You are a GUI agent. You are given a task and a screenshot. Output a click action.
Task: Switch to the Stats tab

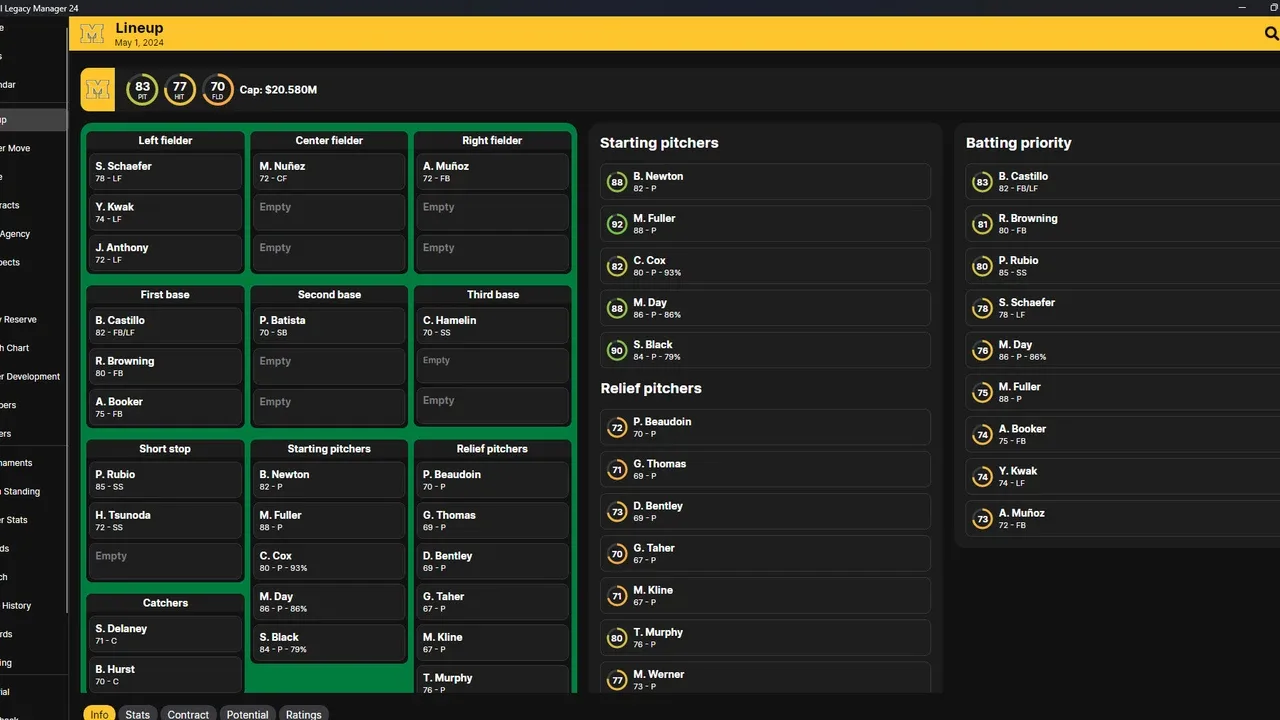click(x=138, y=714)
